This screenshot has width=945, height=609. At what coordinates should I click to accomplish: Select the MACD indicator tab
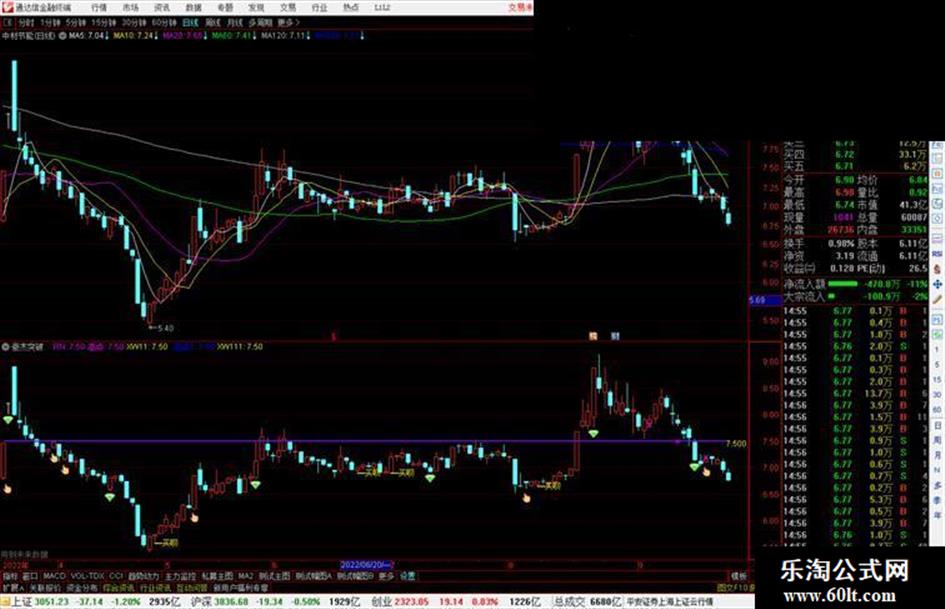(54, 576)
